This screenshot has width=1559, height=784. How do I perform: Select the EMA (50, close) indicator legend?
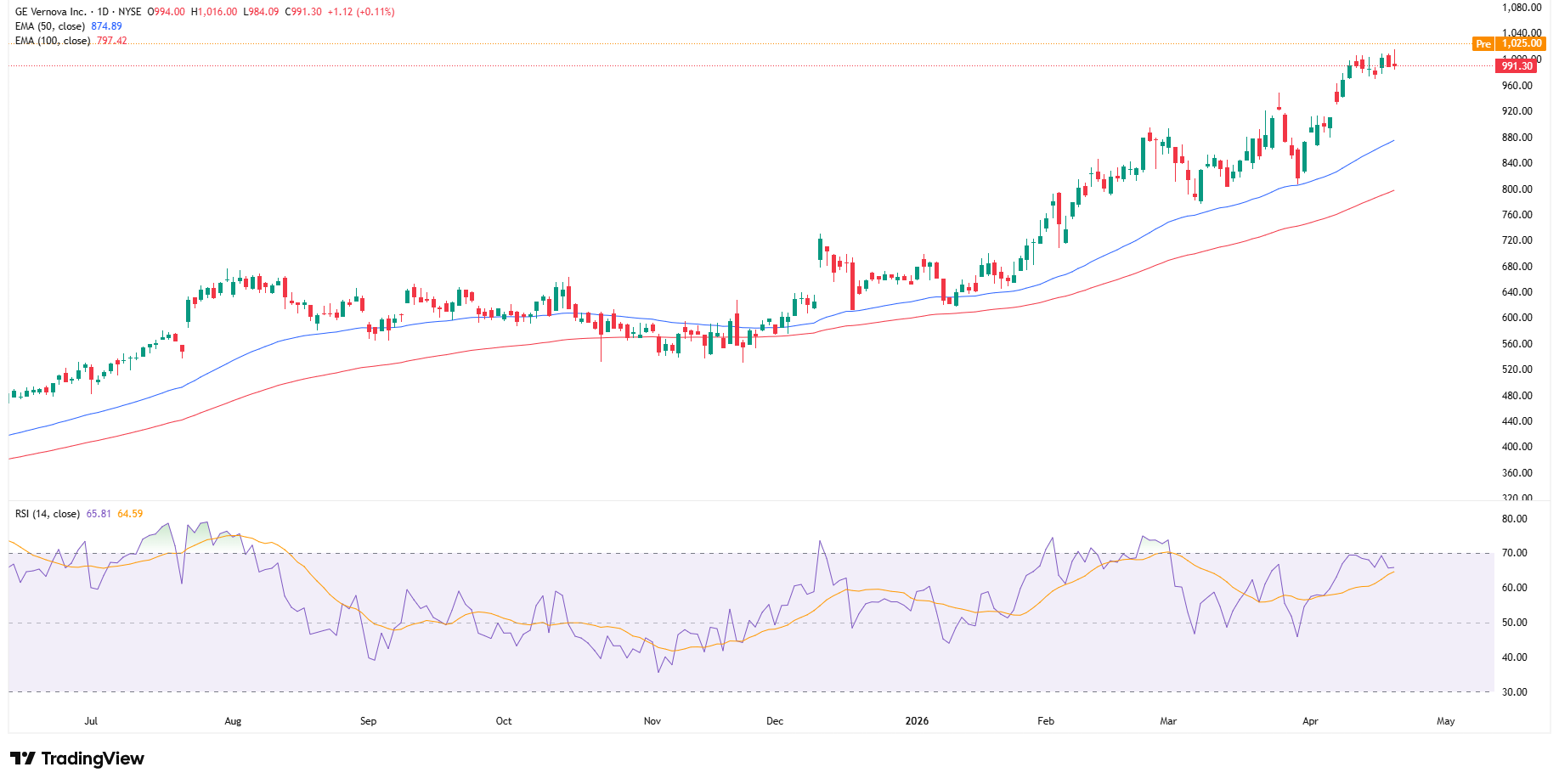point(51,26)
